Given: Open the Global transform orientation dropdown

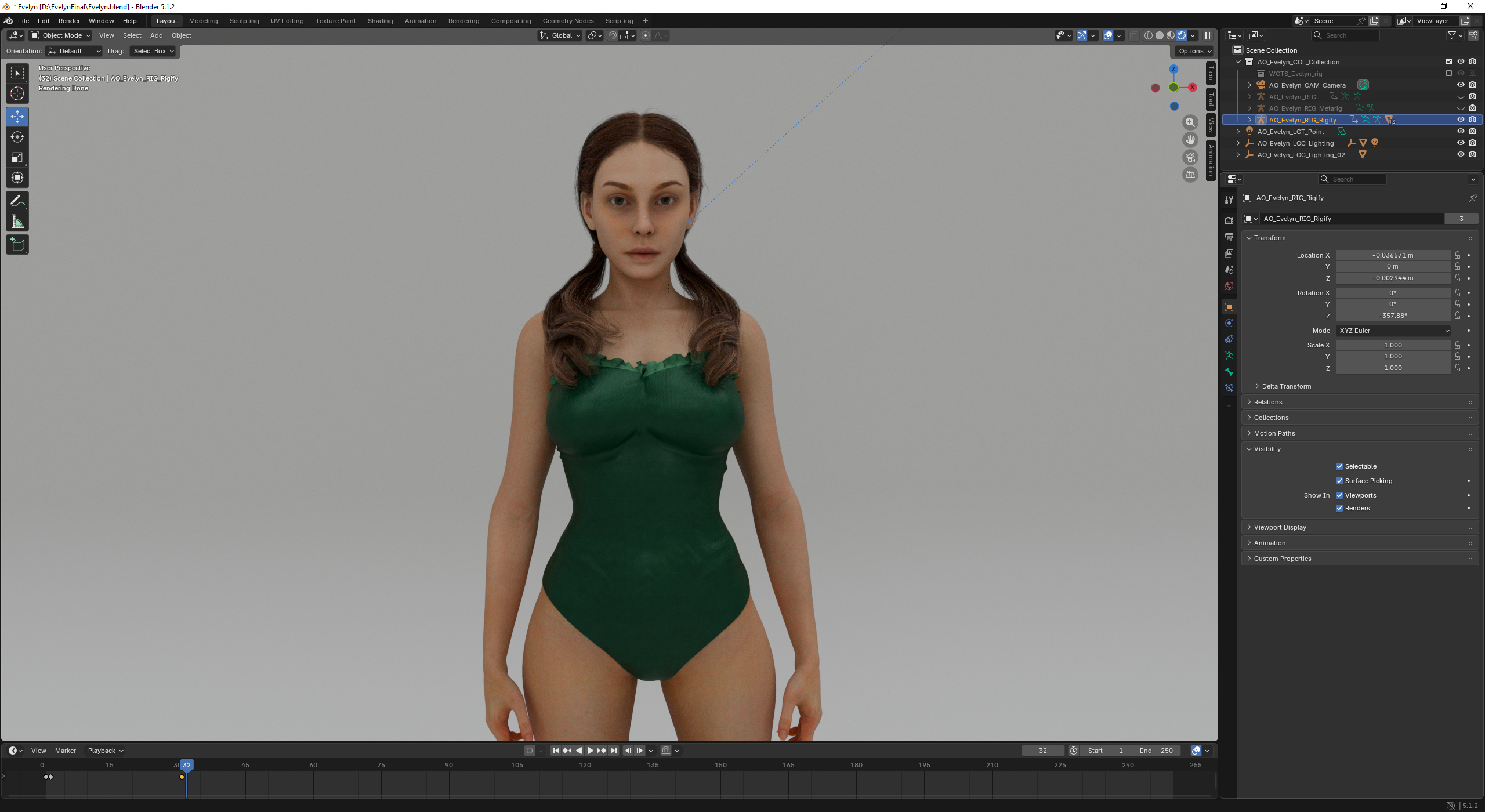Looking at the screenshot, I should (560, 35).
